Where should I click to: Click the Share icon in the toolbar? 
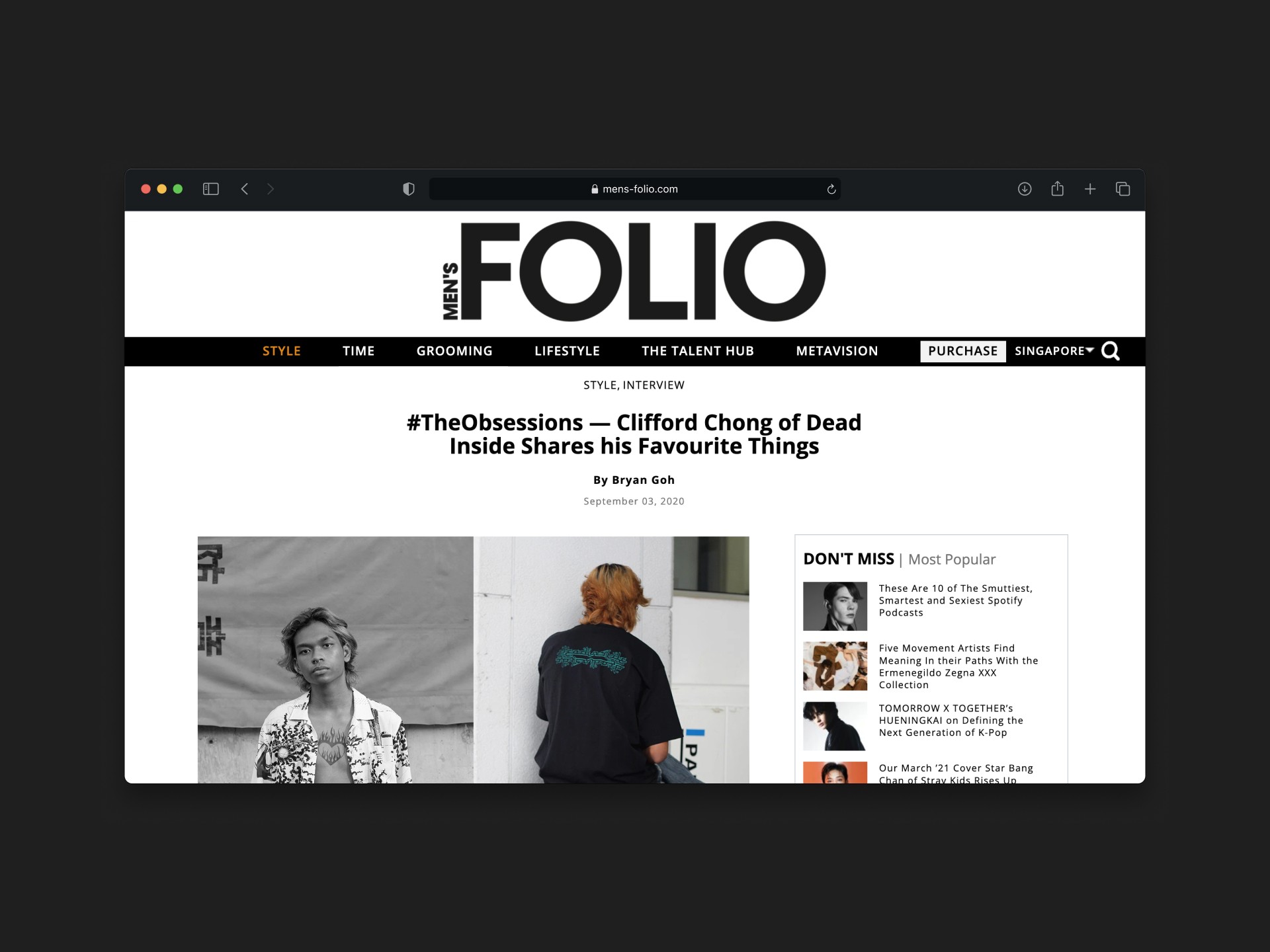pyautogui.click(x=1058, y=188)
